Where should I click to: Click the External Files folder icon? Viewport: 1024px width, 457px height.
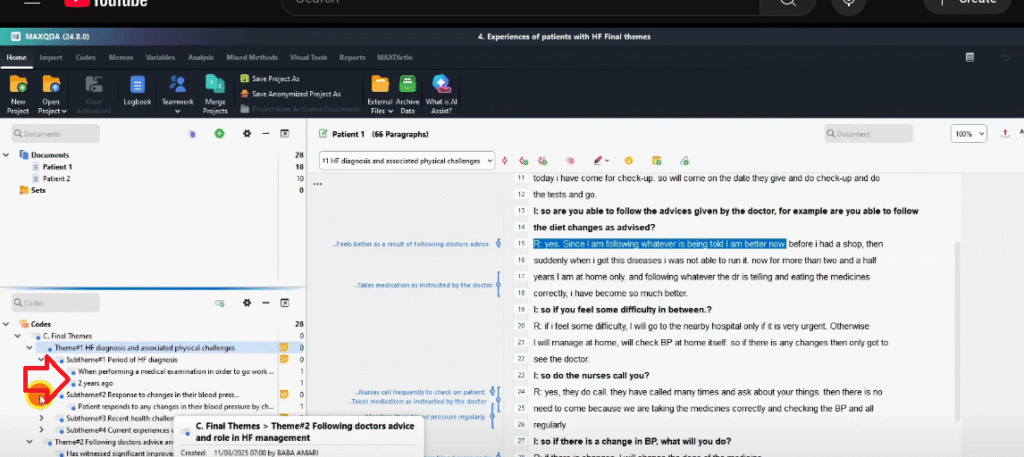pos(380,84)
